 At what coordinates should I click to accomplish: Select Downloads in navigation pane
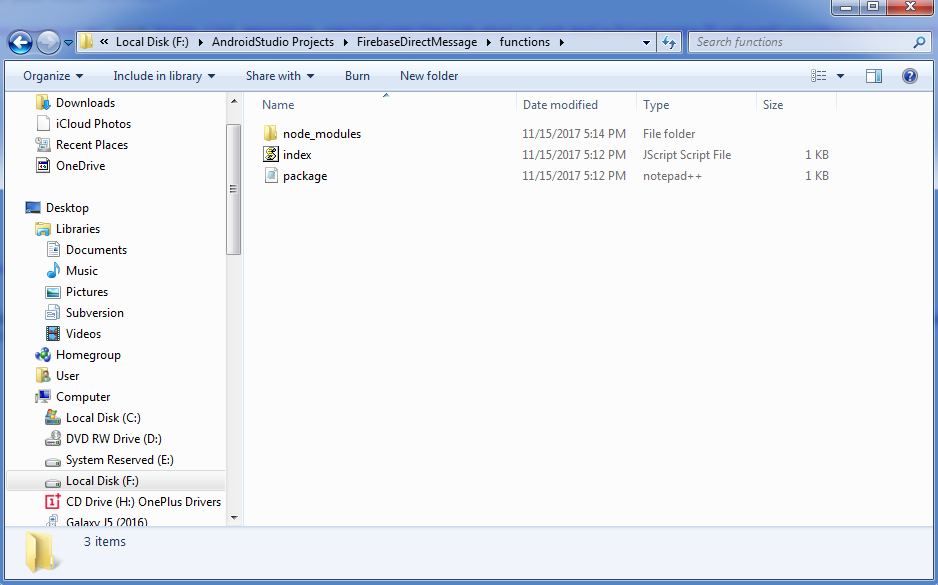coord(85,103)
